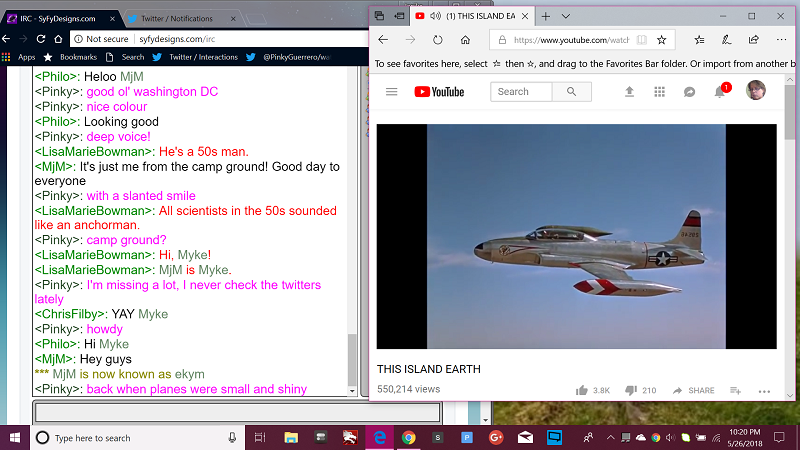Add YouTube page to Edge favorites star
The width and height of the screenshot is (800, 450).
tap(661, 40)
